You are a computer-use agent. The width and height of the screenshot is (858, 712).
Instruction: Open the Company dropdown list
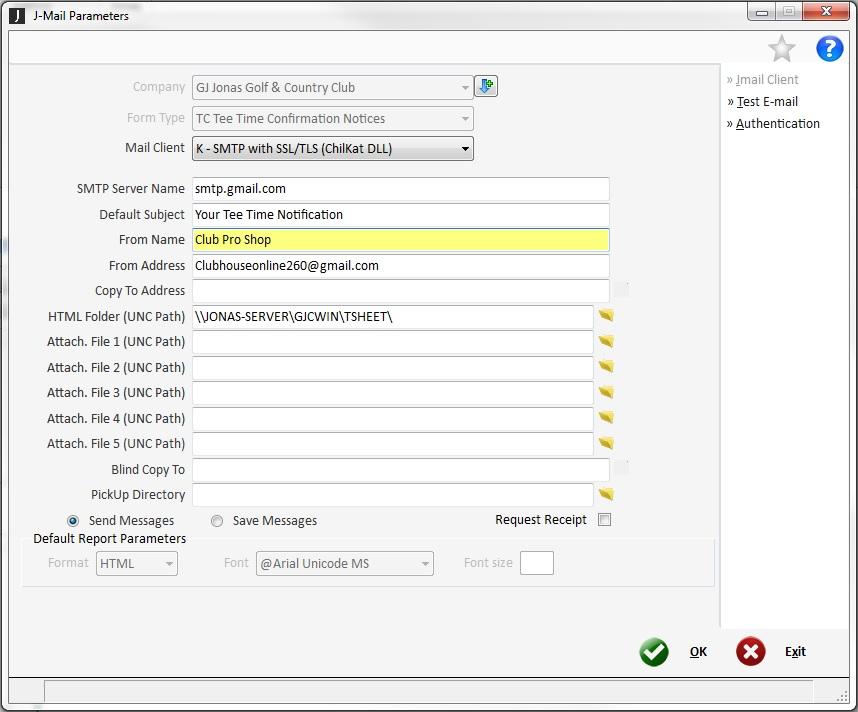465,88
